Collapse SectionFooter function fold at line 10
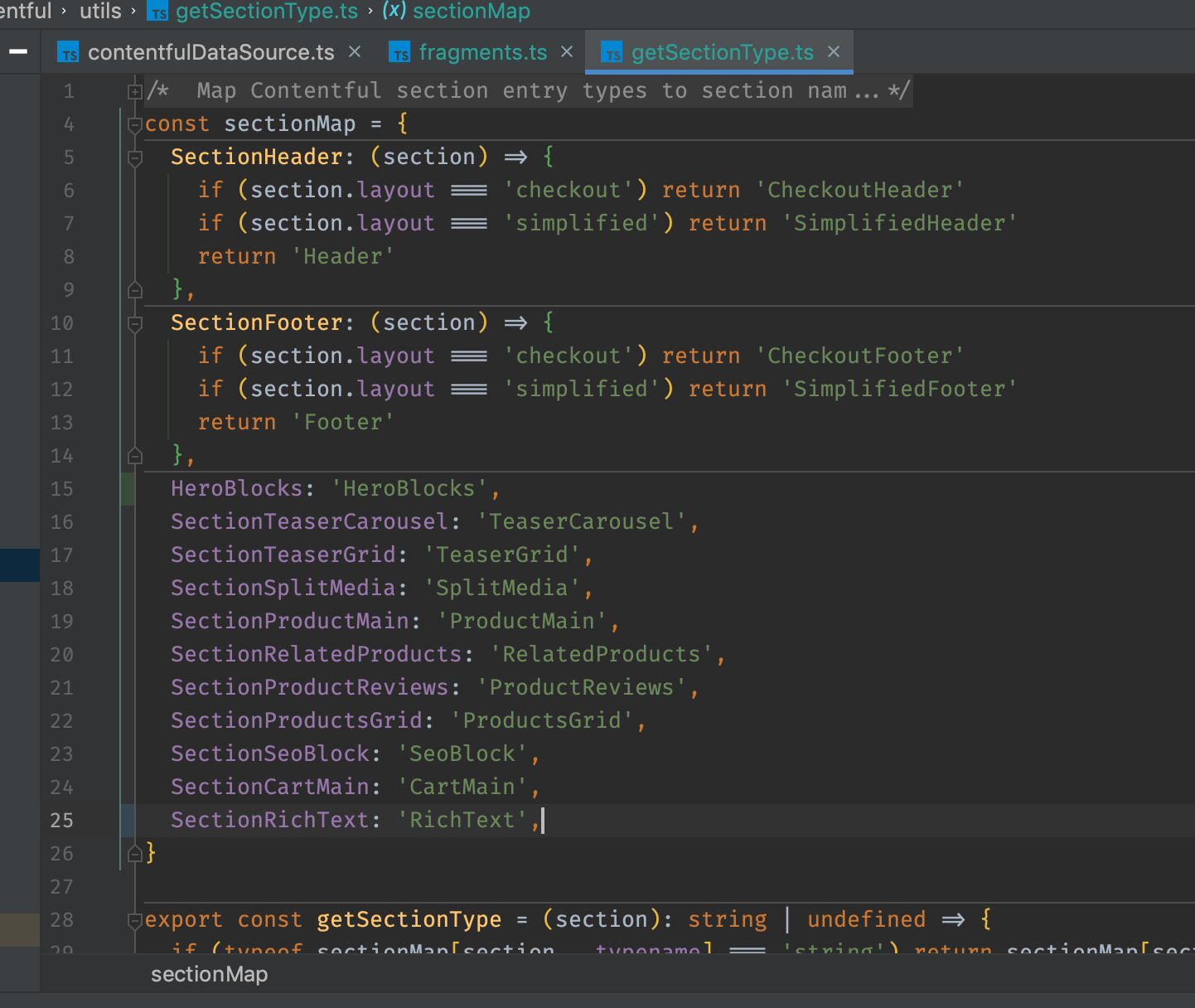1195x1008 pixels. 135,323
